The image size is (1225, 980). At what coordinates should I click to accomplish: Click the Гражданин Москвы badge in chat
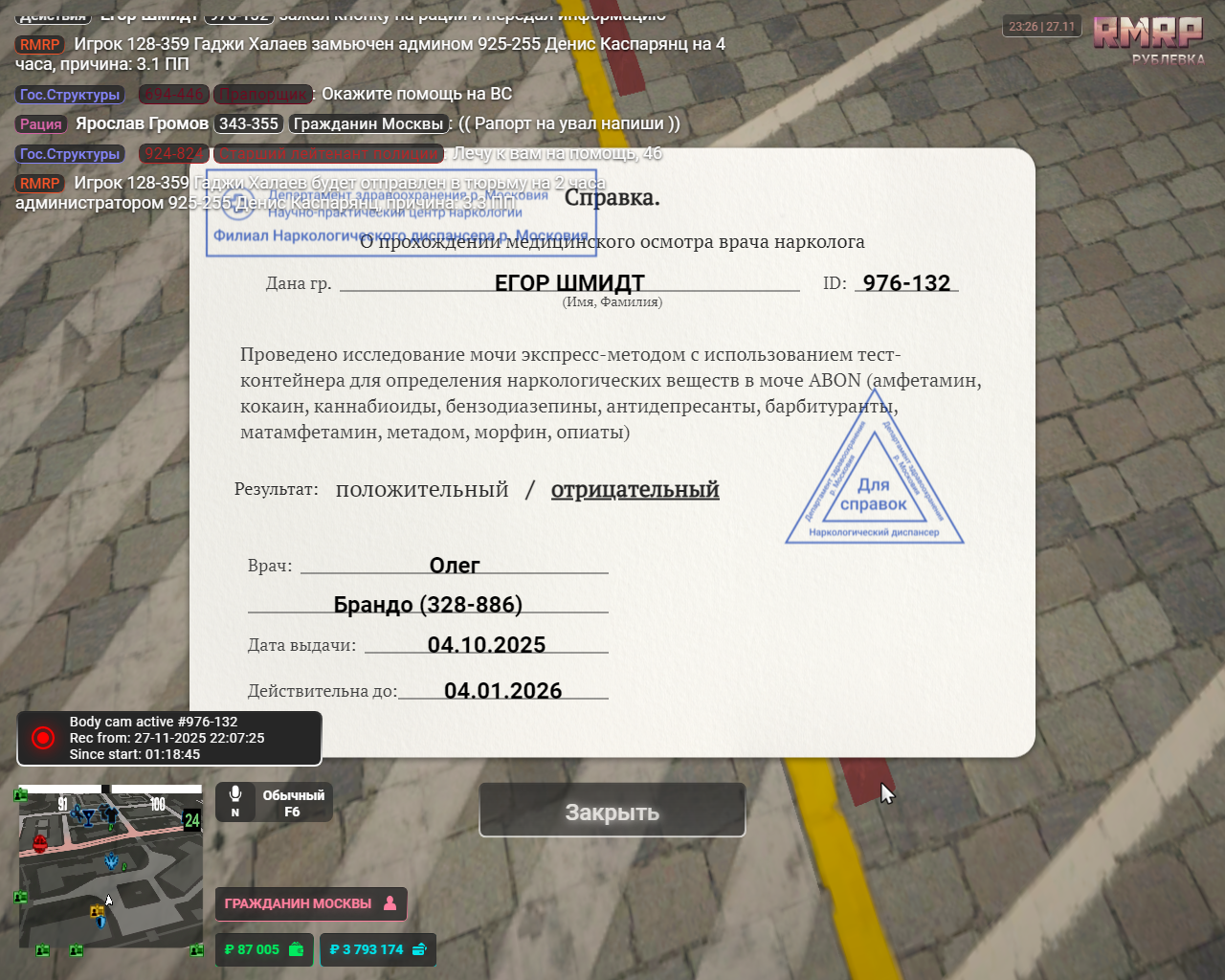[x=368, y=123]
